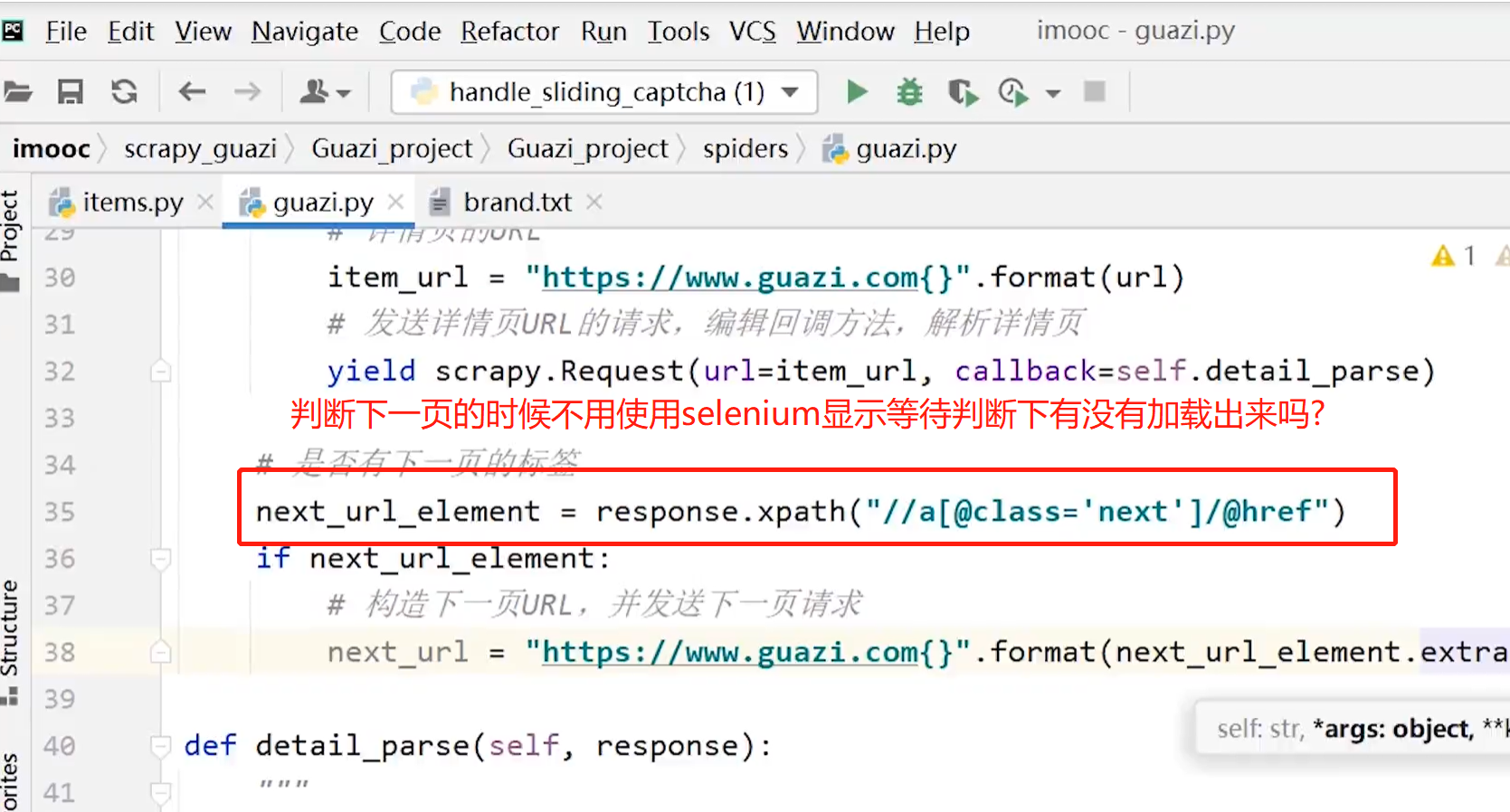1510x812 pixels.
Task: Click 'detail_parse' in the def line
Action: click(362, 746)
